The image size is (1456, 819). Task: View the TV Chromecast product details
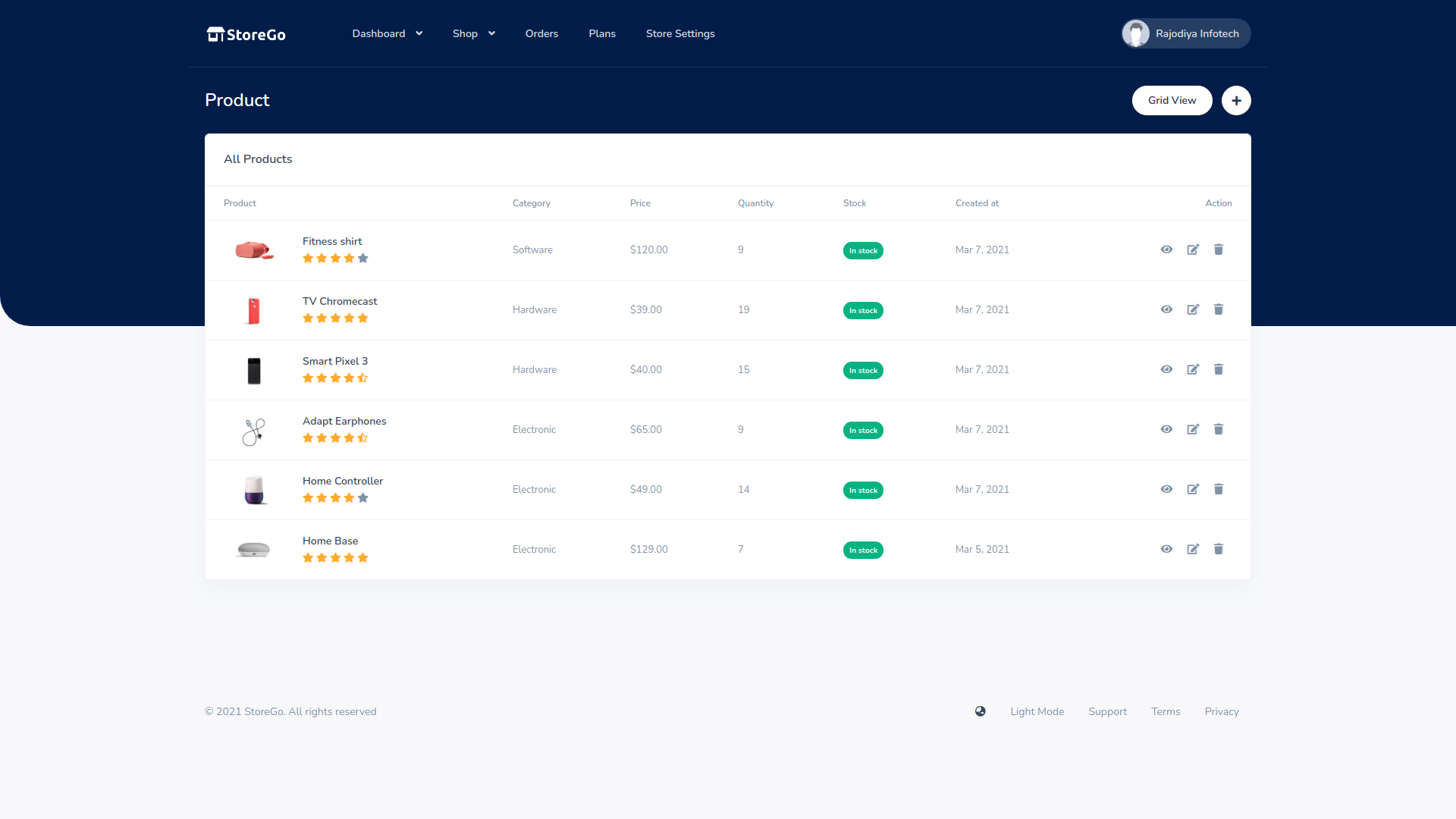click(1166, 309)
